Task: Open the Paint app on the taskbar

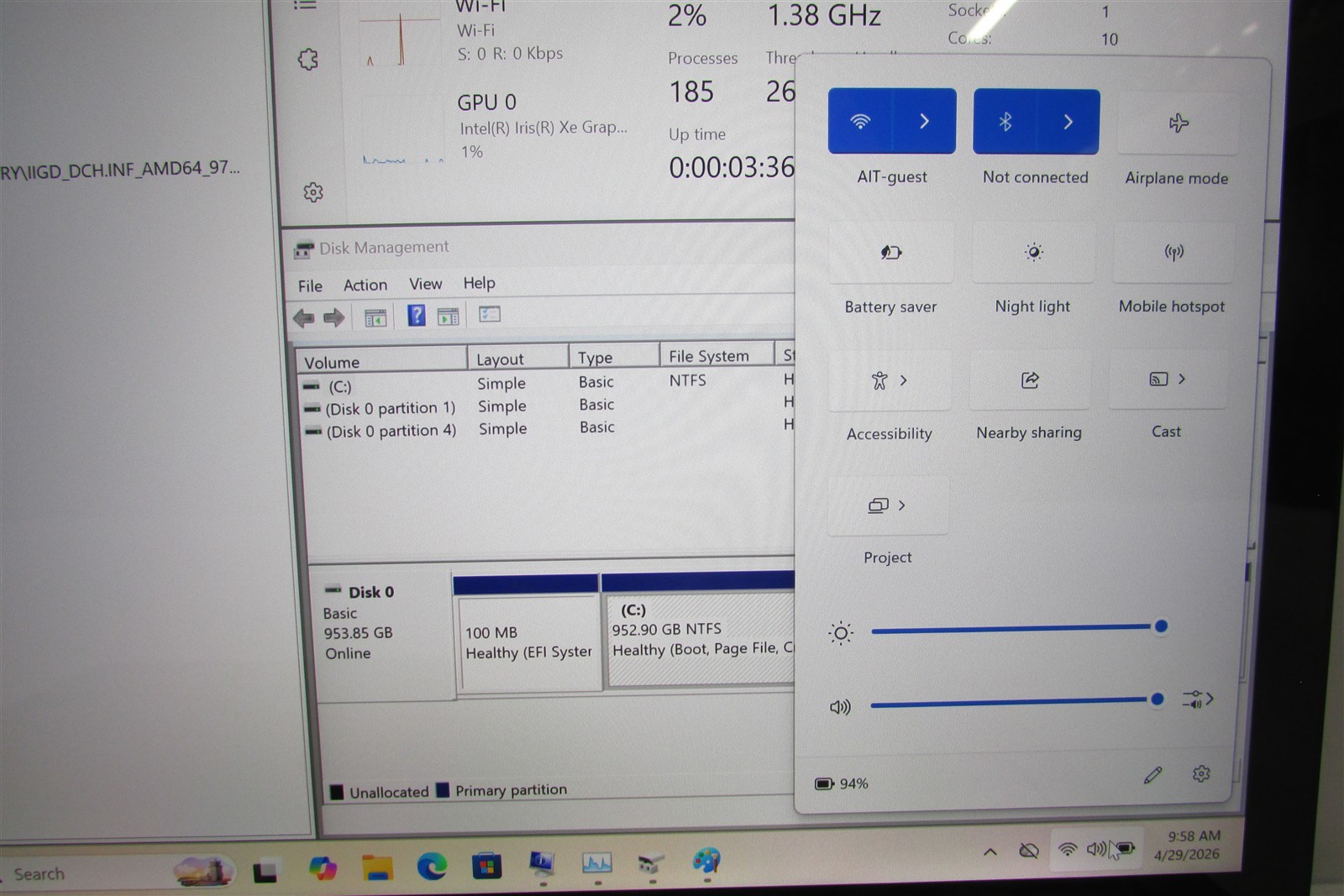Action: tap(706, 861)
